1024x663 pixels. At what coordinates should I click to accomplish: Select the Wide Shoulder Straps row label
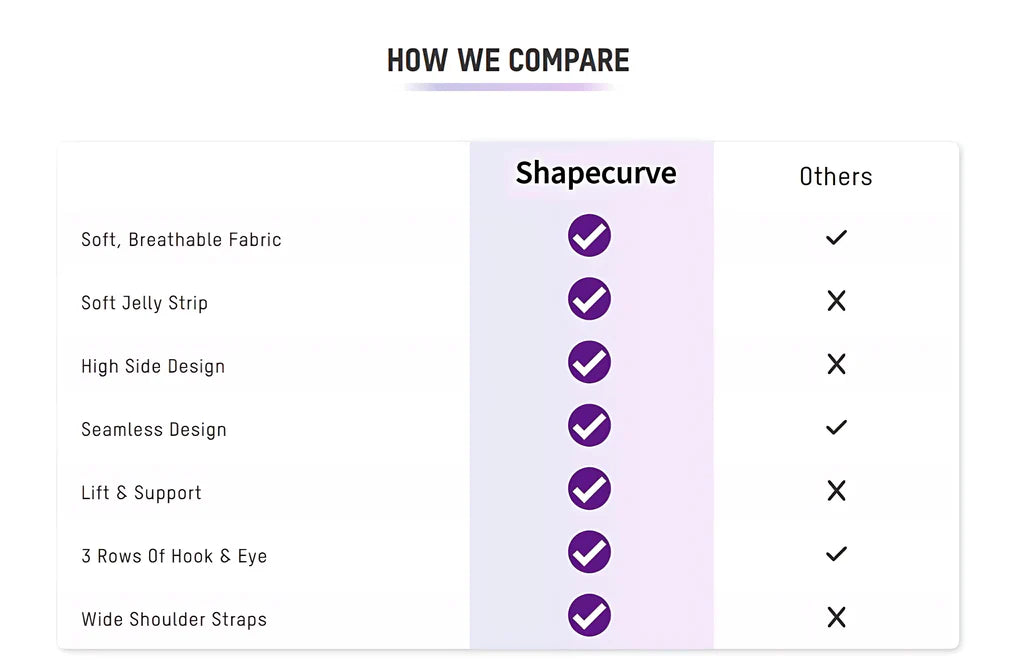tap(174, 619)
